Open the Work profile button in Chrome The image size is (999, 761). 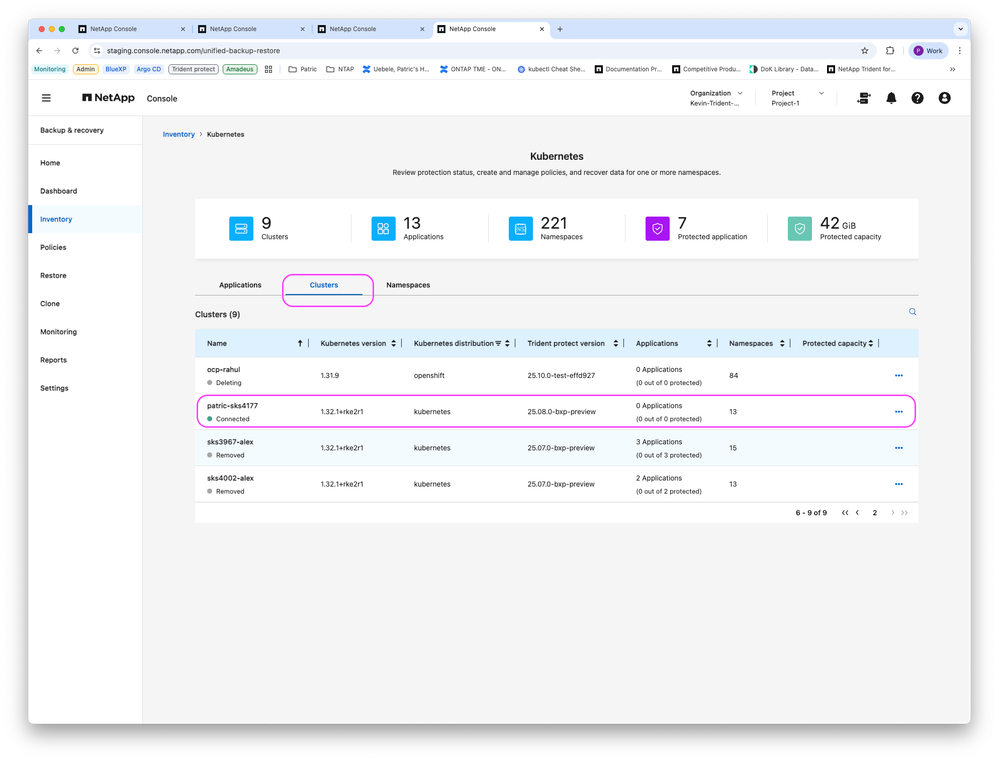[x=928, y=51]
